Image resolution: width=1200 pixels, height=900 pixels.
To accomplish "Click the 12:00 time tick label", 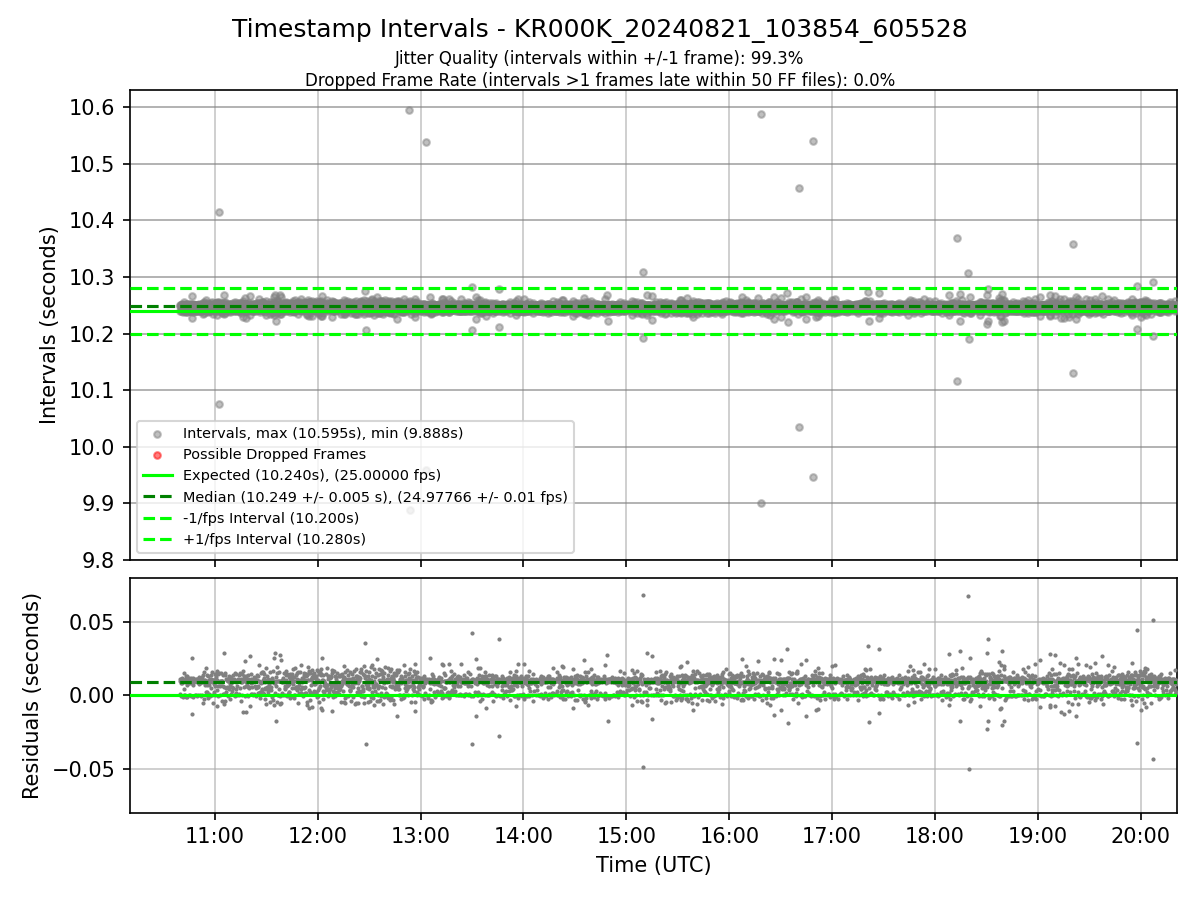I will 317,835.
